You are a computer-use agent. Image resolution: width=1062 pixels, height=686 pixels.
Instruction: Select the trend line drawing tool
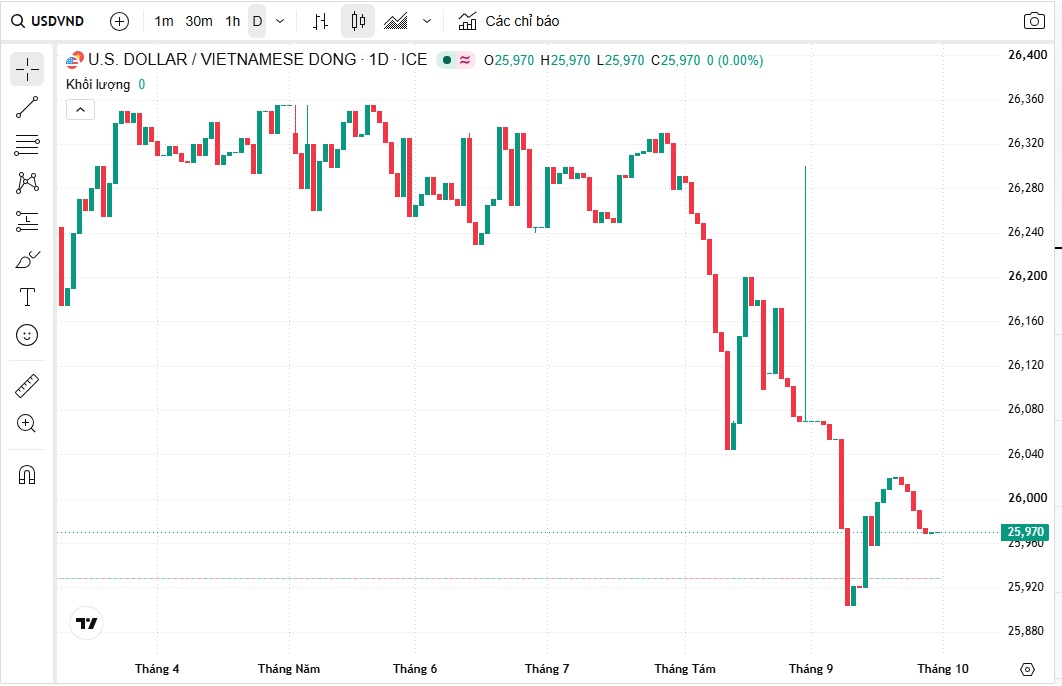(27, 107)
